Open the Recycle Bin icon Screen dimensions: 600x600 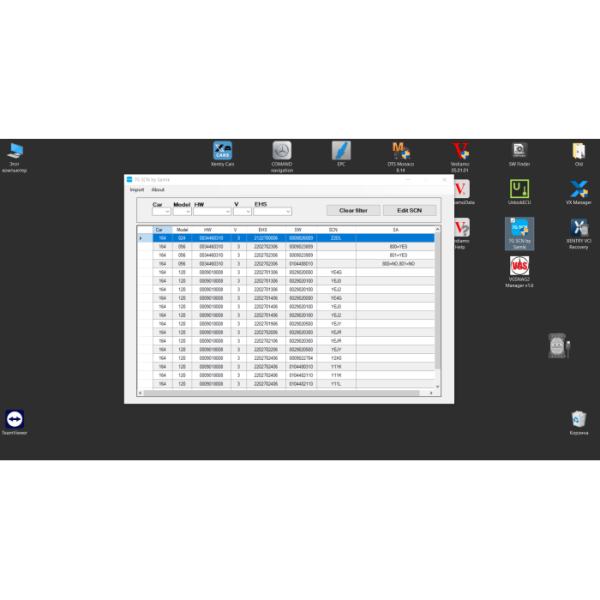click(x=578, y=419)
